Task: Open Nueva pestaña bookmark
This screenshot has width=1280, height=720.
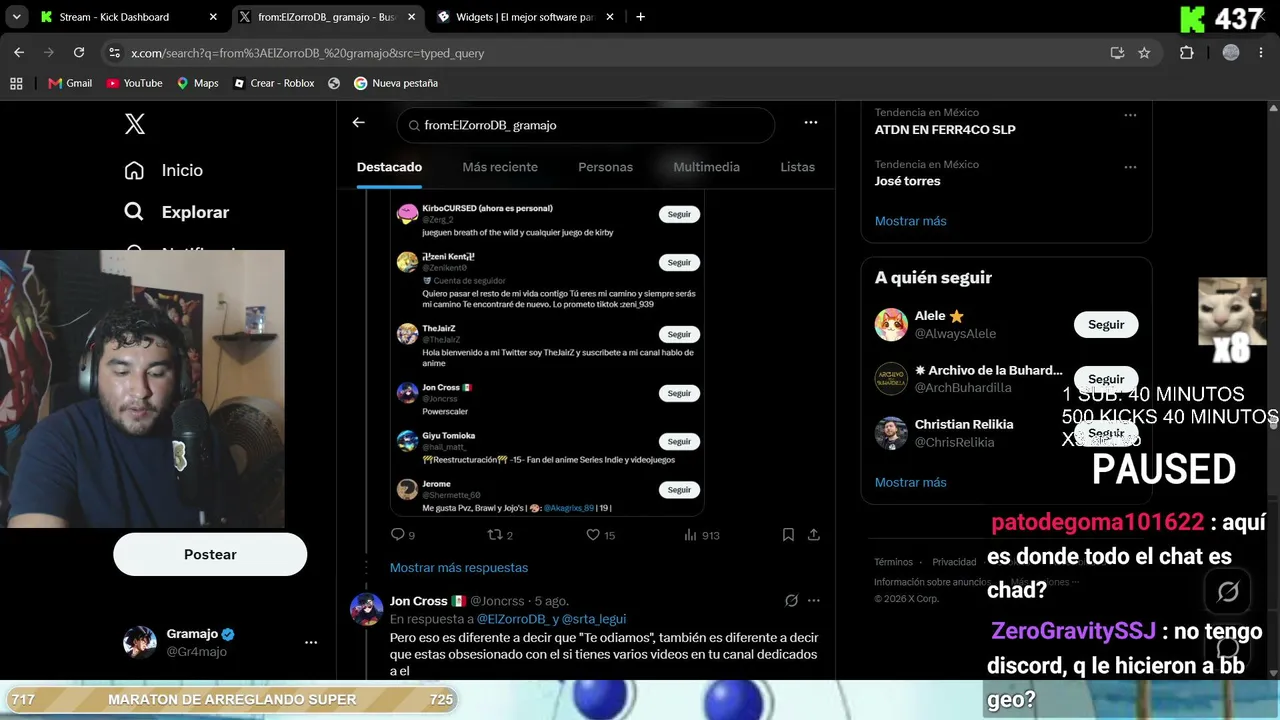Action: click(396, 83)
